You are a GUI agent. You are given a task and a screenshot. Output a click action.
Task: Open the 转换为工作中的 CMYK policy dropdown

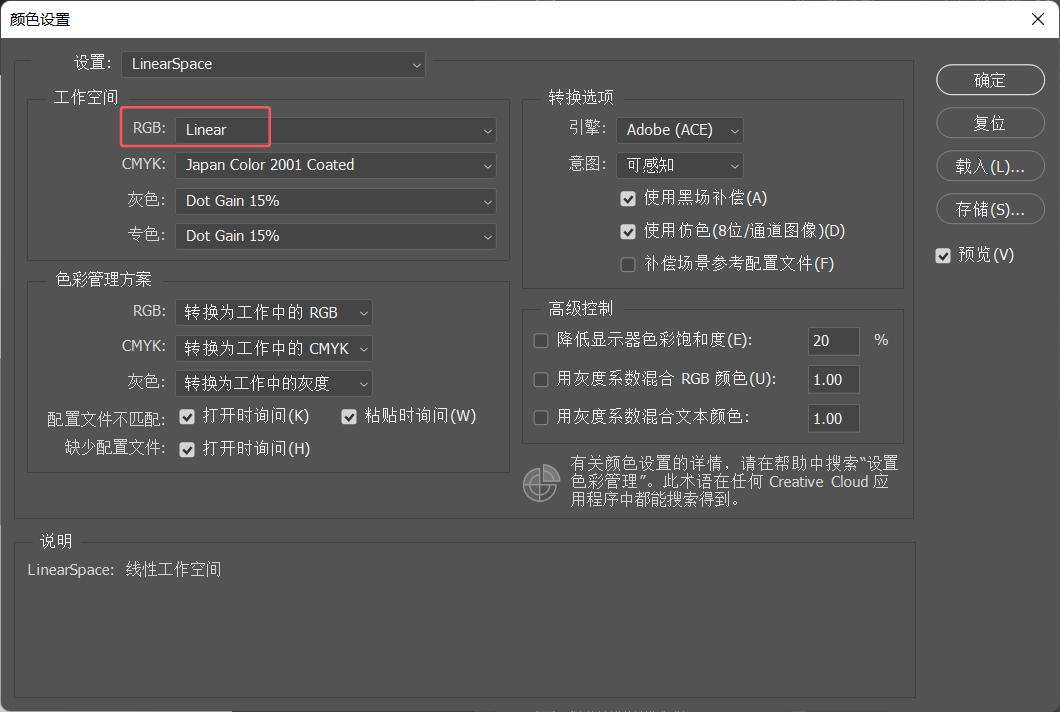click(x=274, y=348)
